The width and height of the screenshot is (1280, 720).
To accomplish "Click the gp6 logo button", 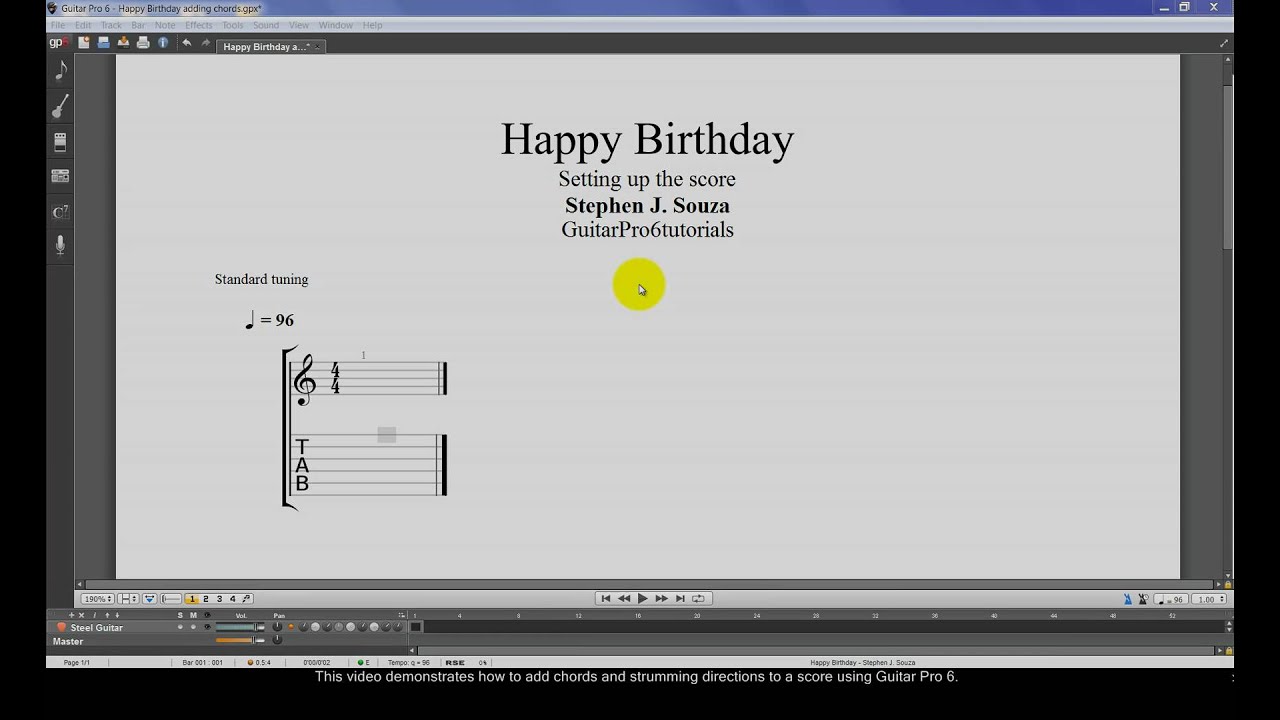I will 59,42.
